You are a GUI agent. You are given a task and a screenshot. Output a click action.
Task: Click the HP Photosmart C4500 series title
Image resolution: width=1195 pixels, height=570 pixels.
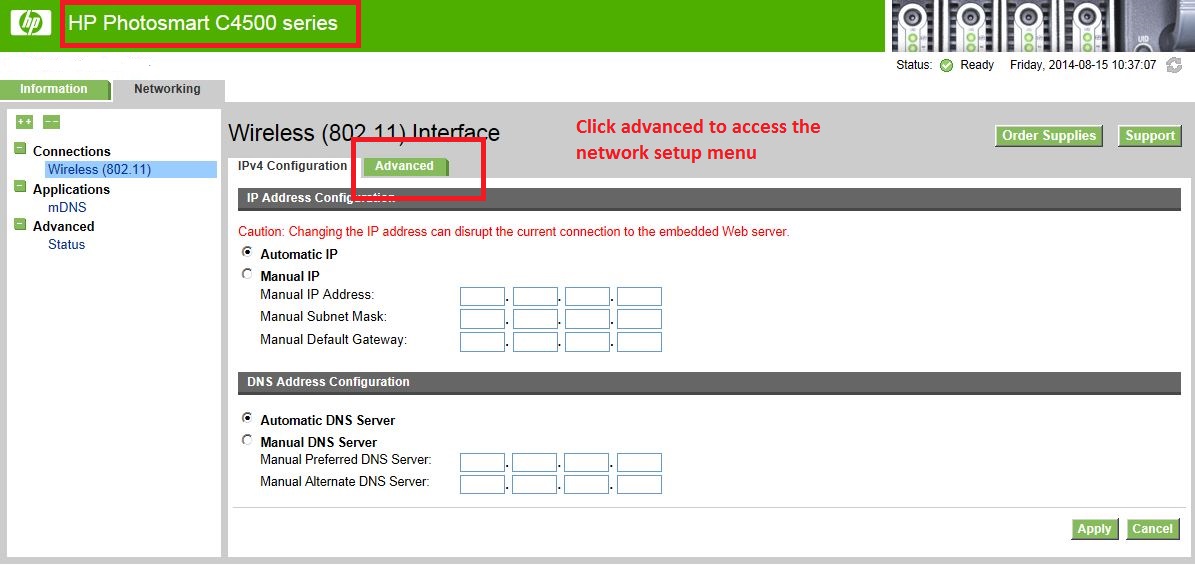pyautogui.click(x=203, y=24)
